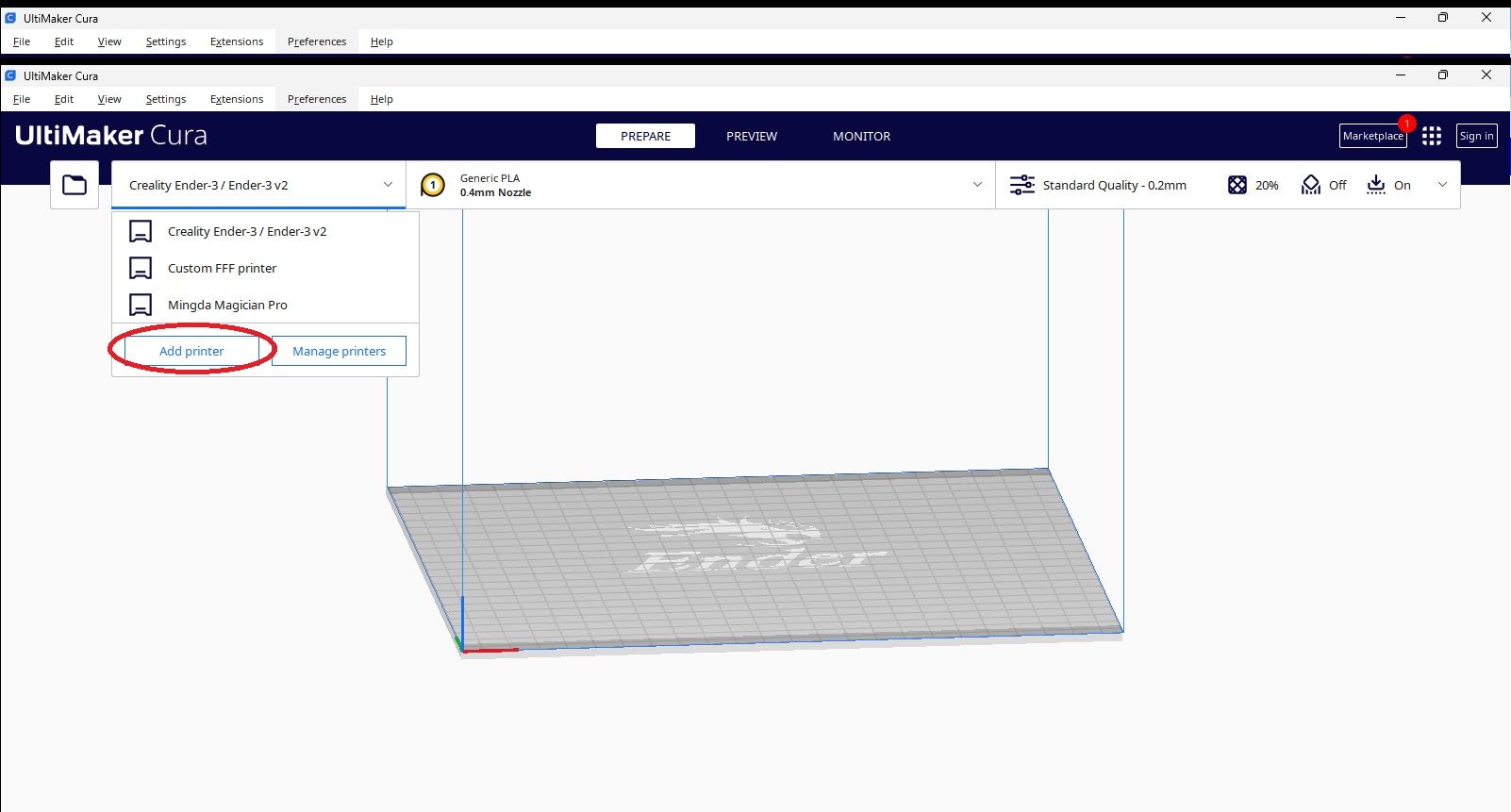The height and width of the screenshot is (812, 1511).
Task: Click printer icon beside Creality Ender-3 entry
Action: (141, 231)
